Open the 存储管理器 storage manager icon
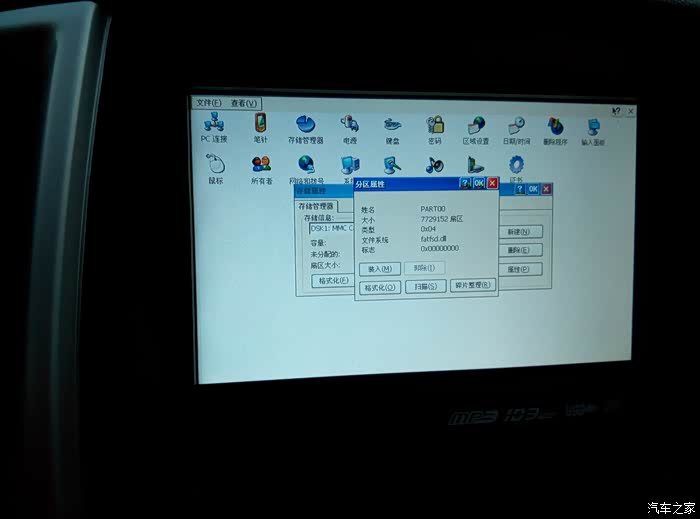The height and width of the screenshot is (519, 700). coord(306,129)
